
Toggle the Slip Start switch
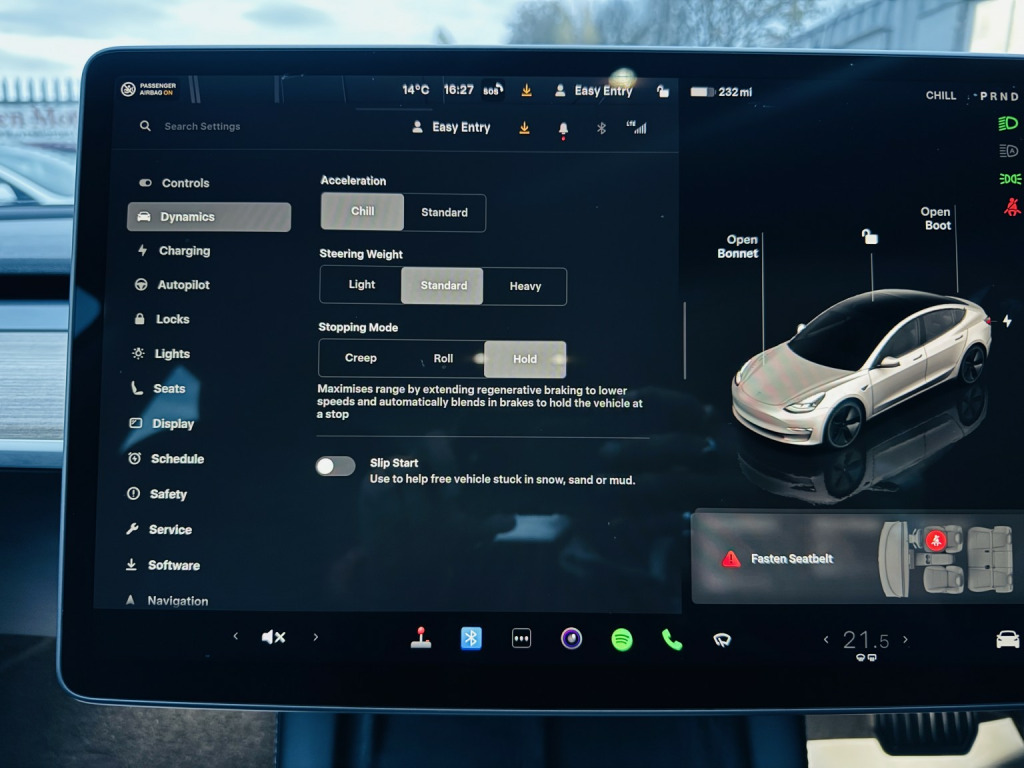(336, 466)
